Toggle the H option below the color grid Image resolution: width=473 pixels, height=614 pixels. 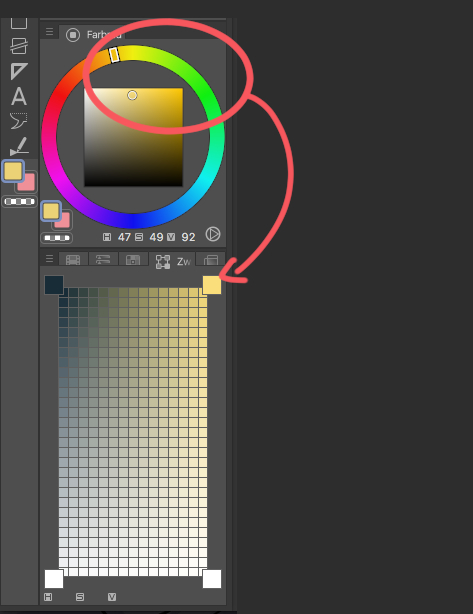point(48,597)
